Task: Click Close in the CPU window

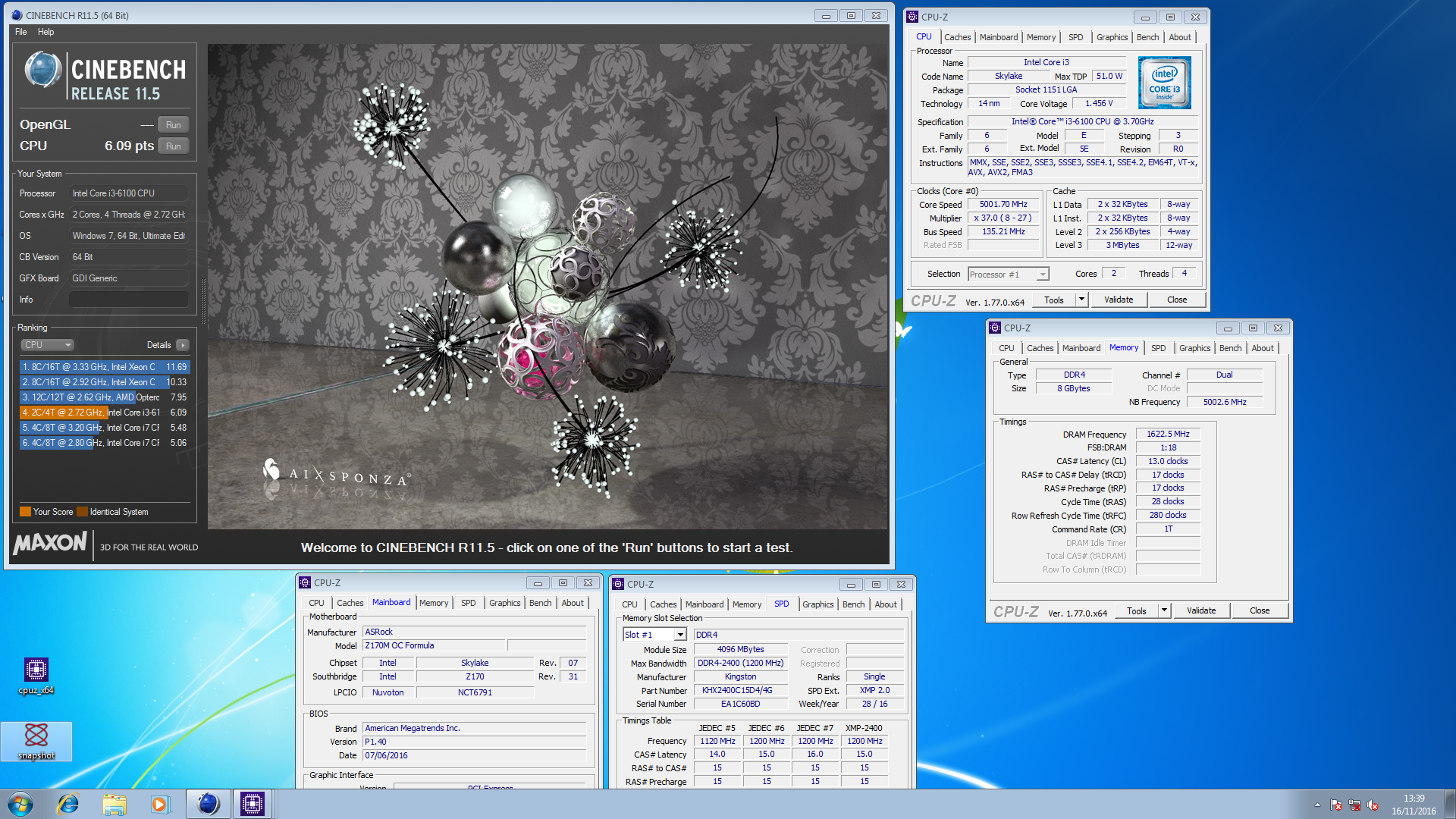Action: pos(1177,300)
